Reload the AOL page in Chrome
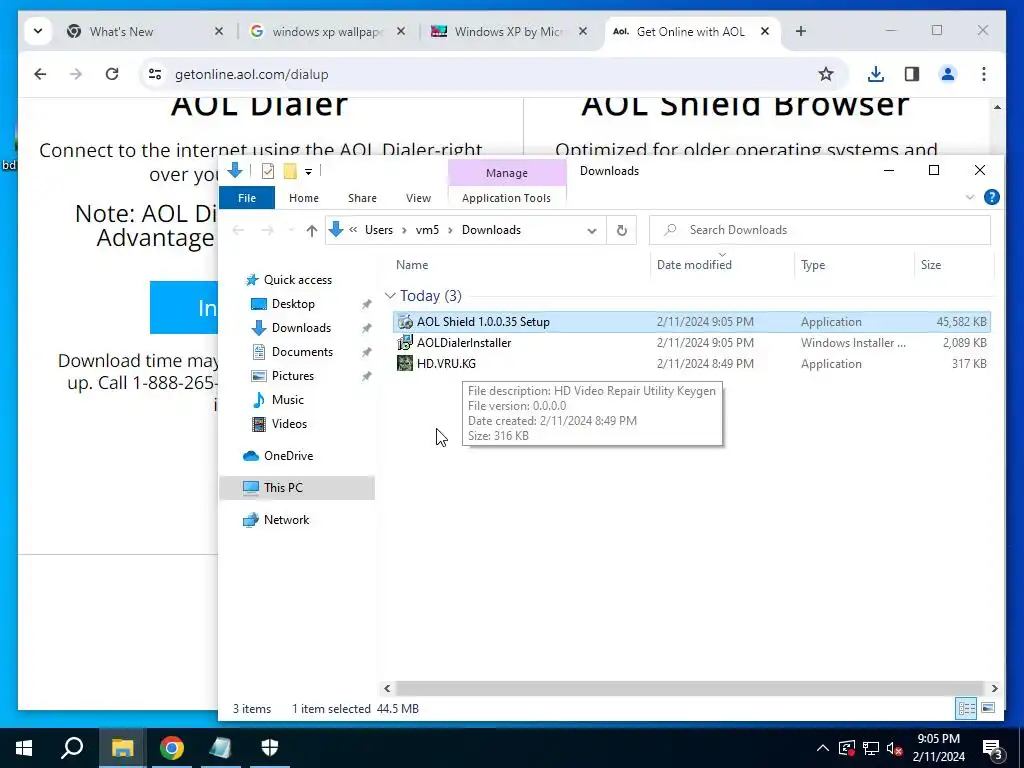 pos(112,74)
